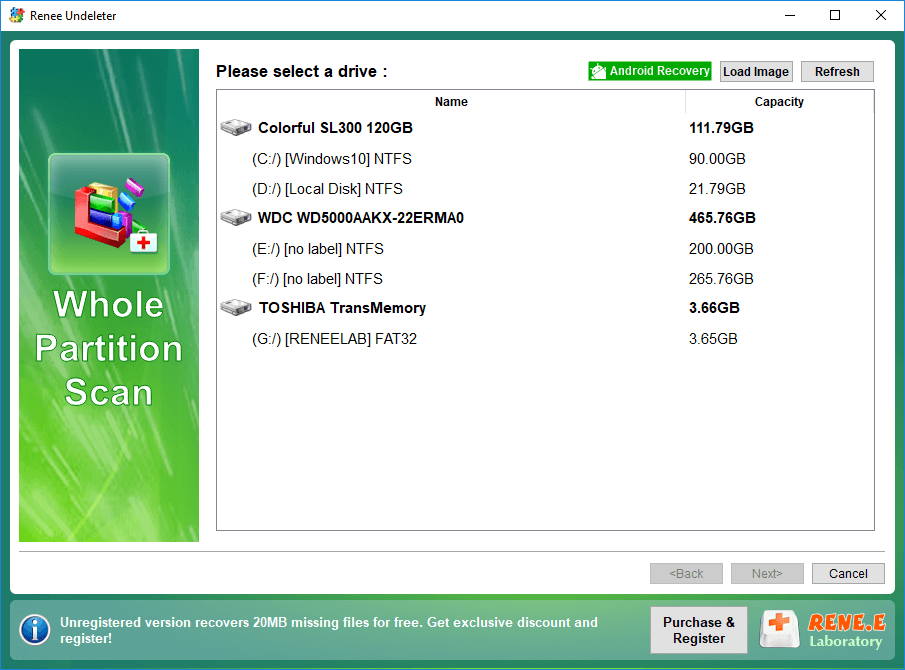Maximize the Renee Undeleter window
This screenshot has width=905, height=670.
click(x=835, y=16)
